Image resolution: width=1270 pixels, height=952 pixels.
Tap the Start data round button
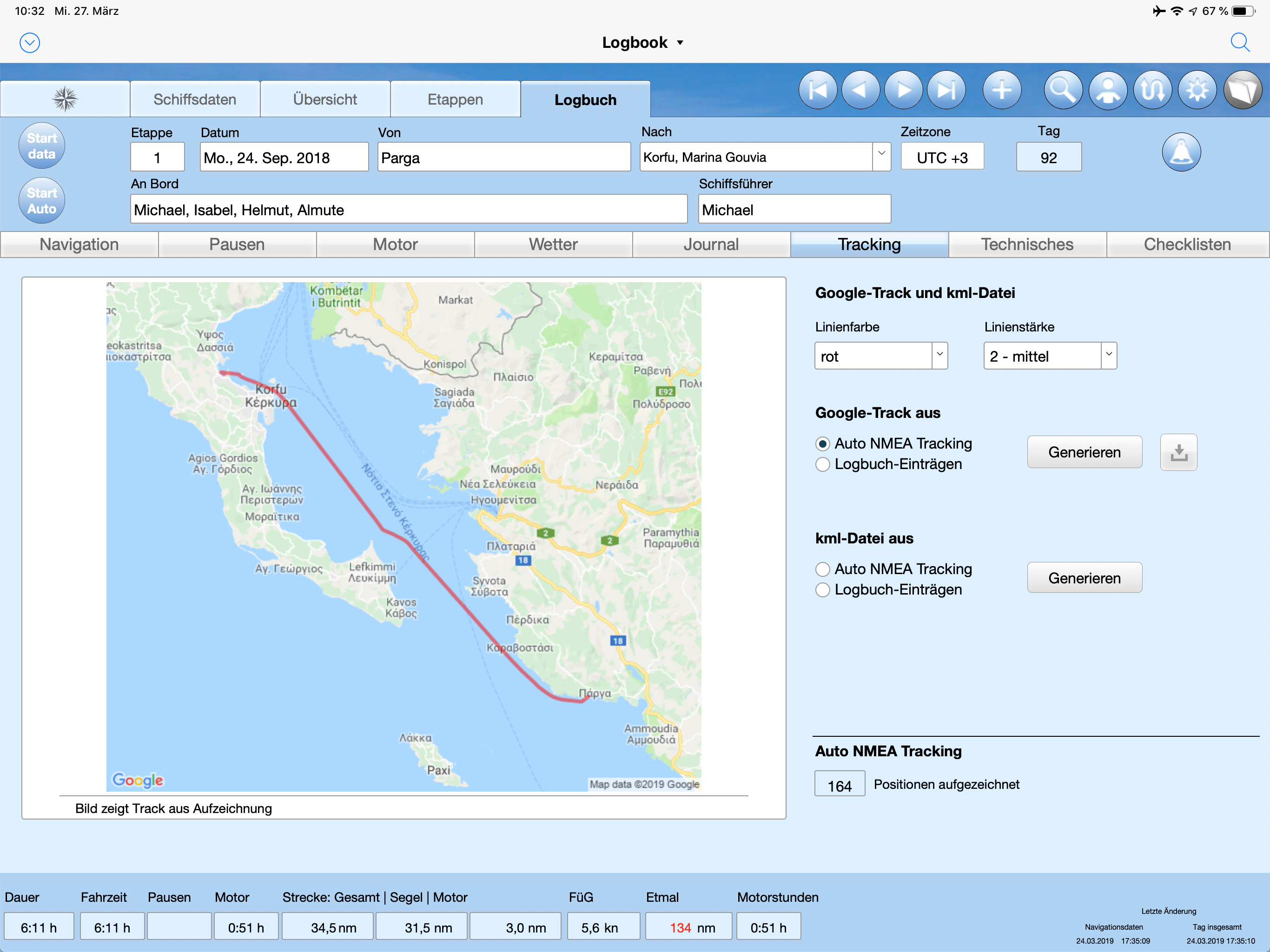[x=42, y=146]
